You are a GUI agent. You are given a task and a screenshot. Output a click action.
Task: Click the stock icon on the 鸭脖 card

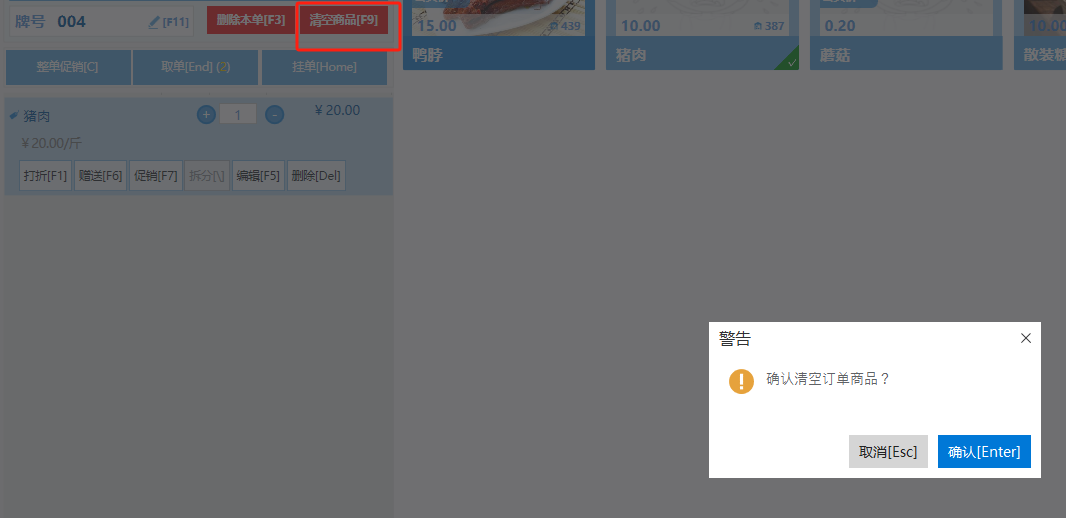tap(553, 26)
